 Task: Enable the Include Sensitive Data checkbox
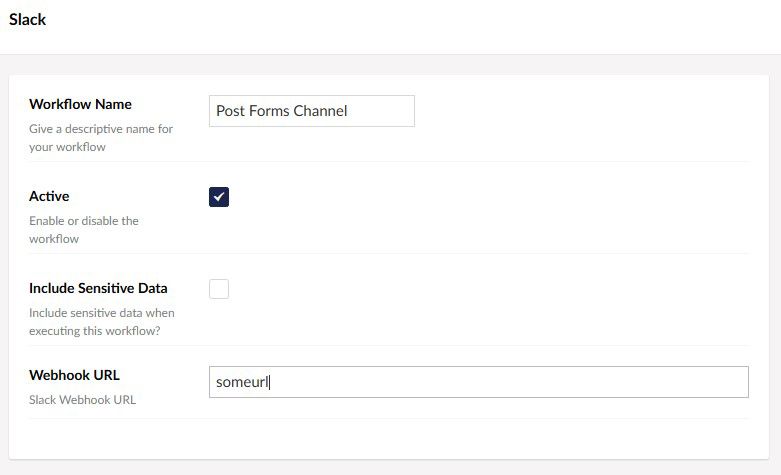point(219,289)
